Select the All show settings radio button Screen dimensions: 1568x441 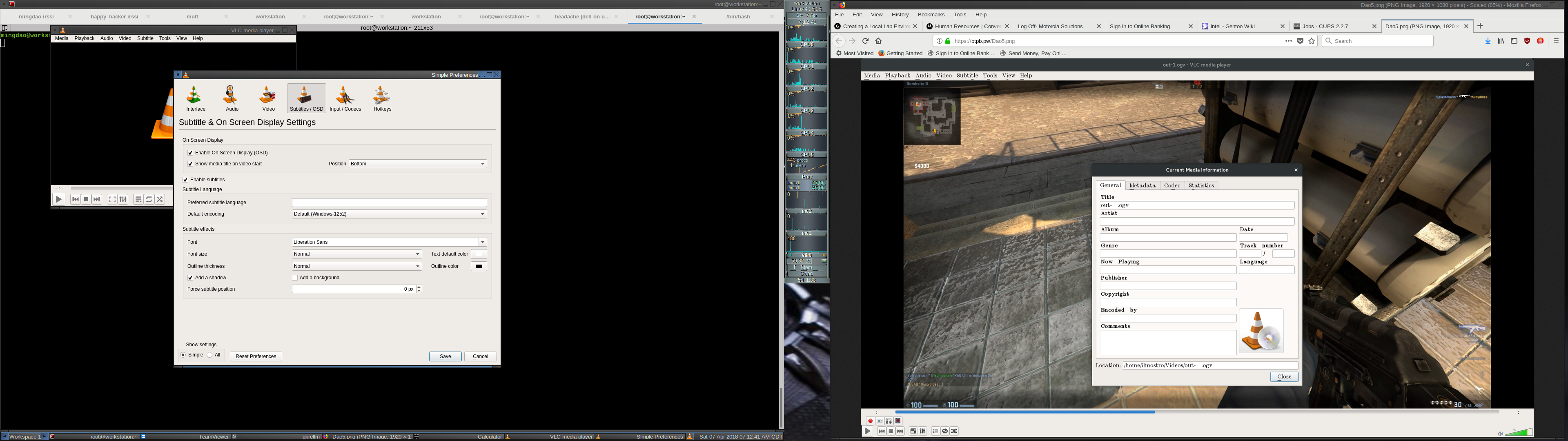210,354
